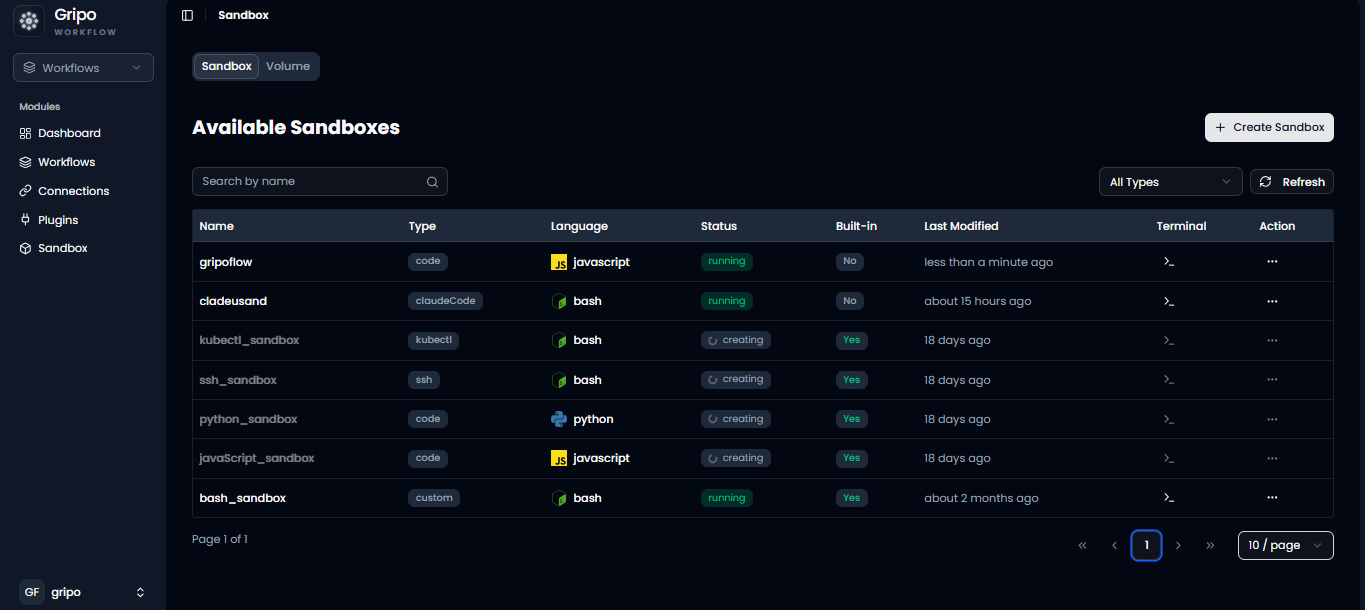This screenshot has width=1365, height=610.
Task: Click the ssh_sandbox name
Action: tap(238, 380)
